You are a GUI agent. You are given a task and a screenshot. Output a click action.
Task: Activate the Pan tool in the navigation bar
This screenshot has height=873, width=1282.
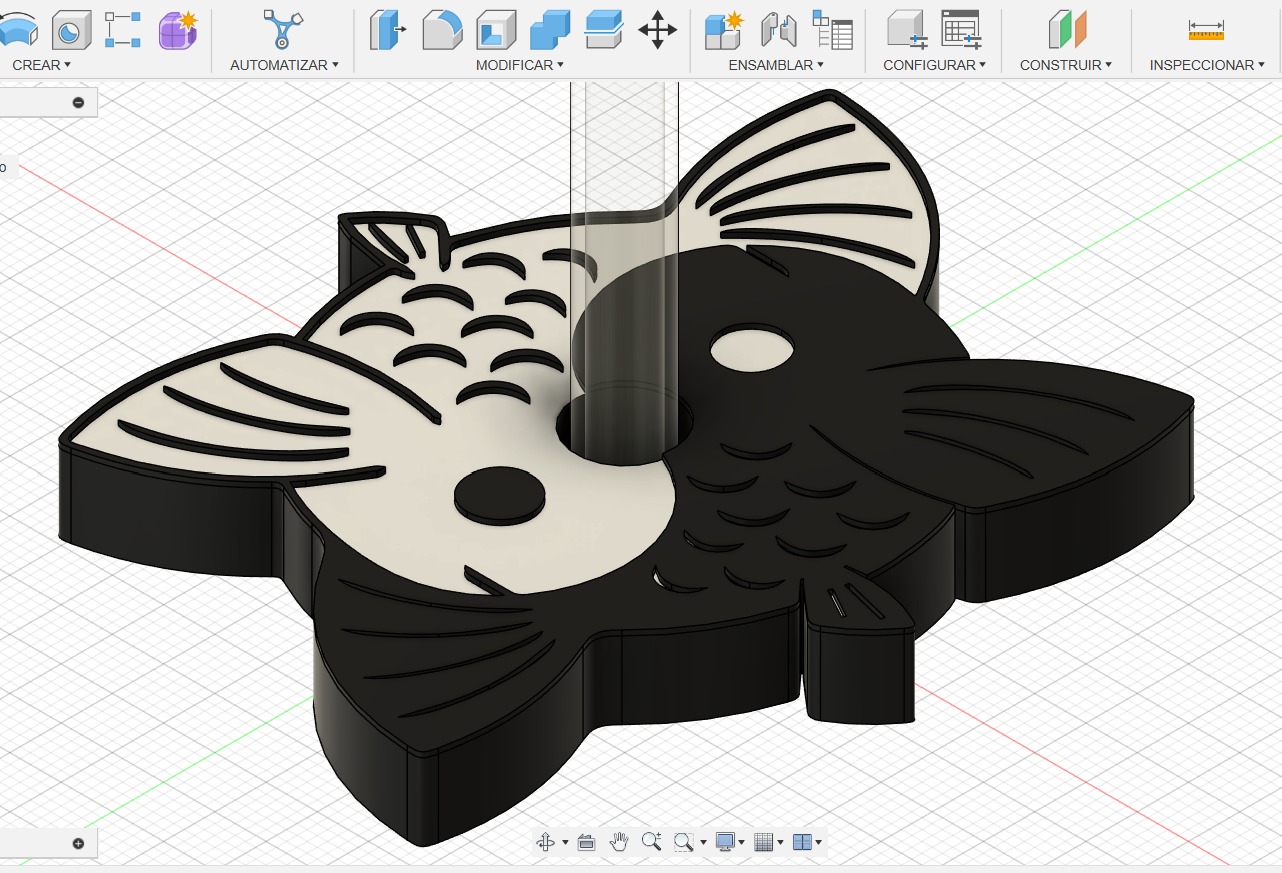pos(619,841)
